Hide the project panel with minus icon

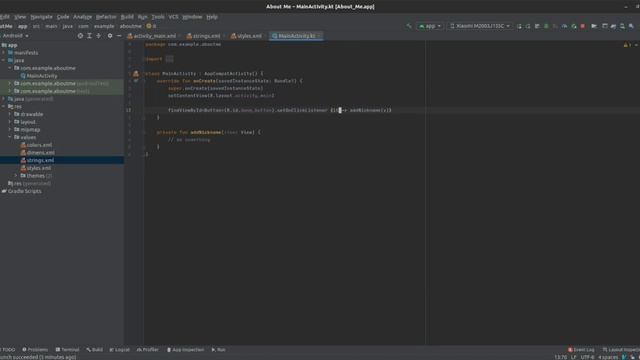[119, 36]
